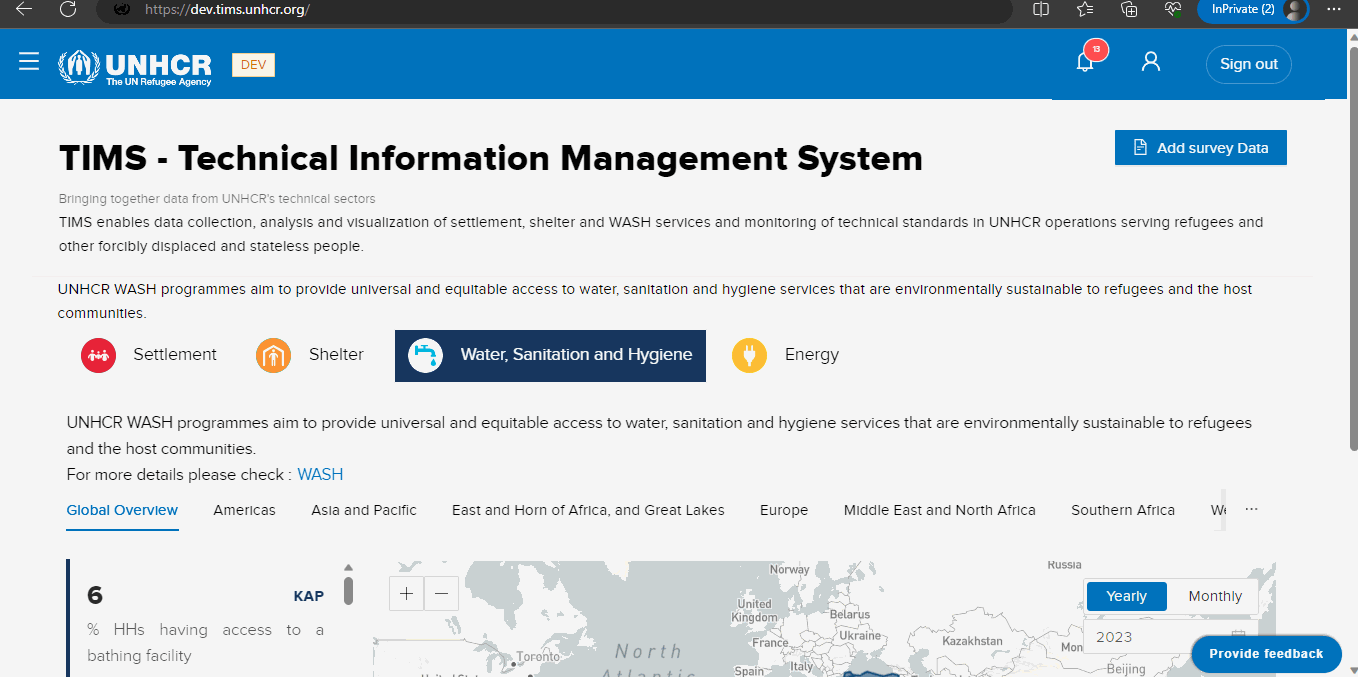Open the WASH details link

tap(320, 474)
